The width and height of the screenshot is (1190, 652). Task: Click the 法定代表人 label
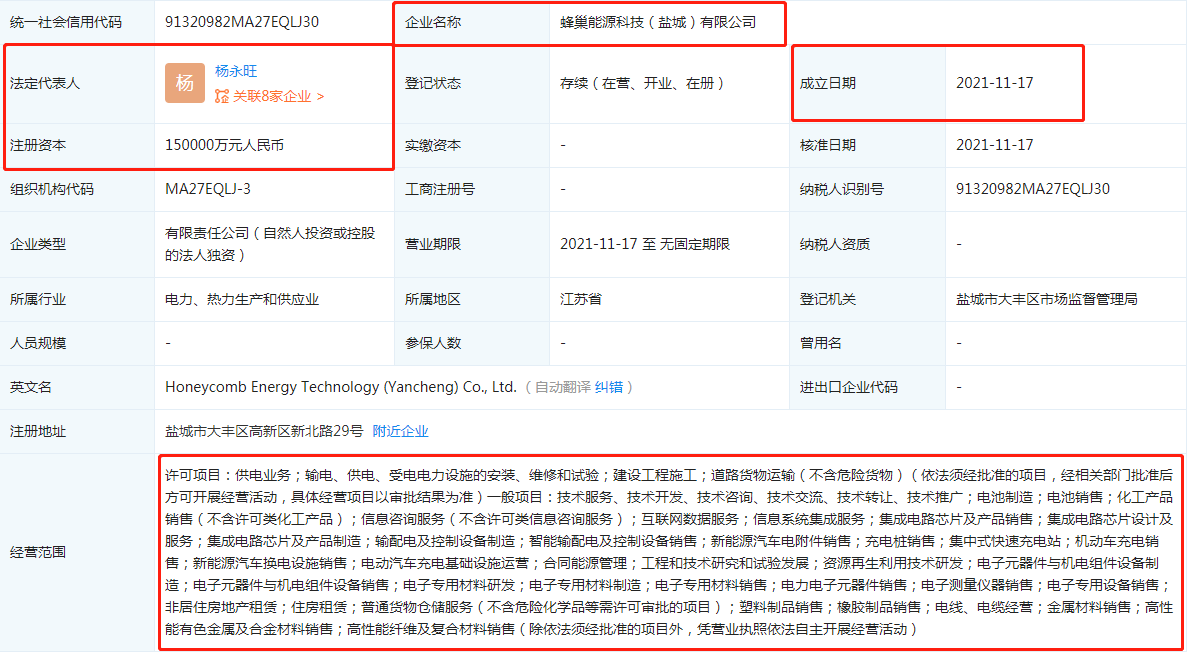(44, 83)
